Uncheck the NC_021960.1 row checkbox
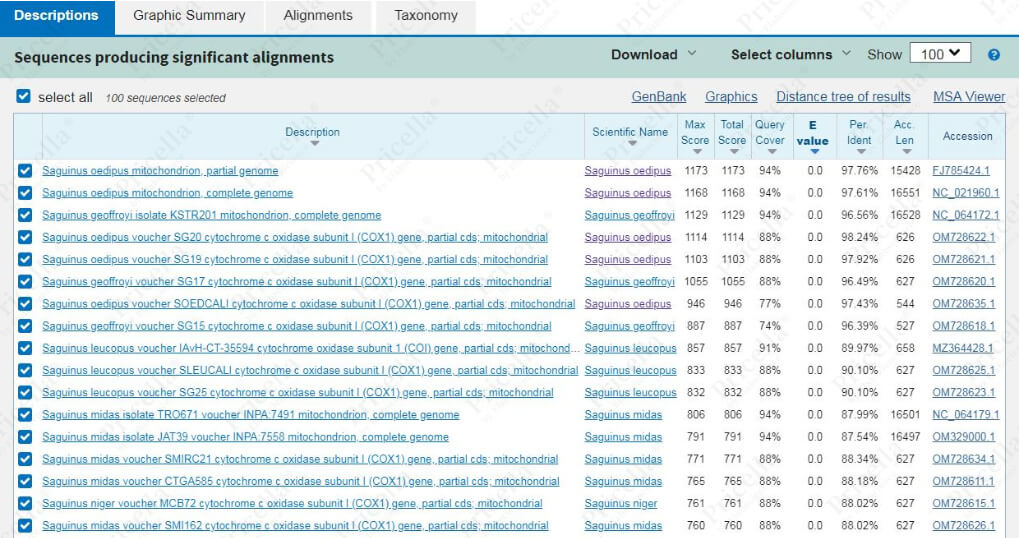This screenshot has width=1019, height=538. pyautogui.click(x=25, y=193)
